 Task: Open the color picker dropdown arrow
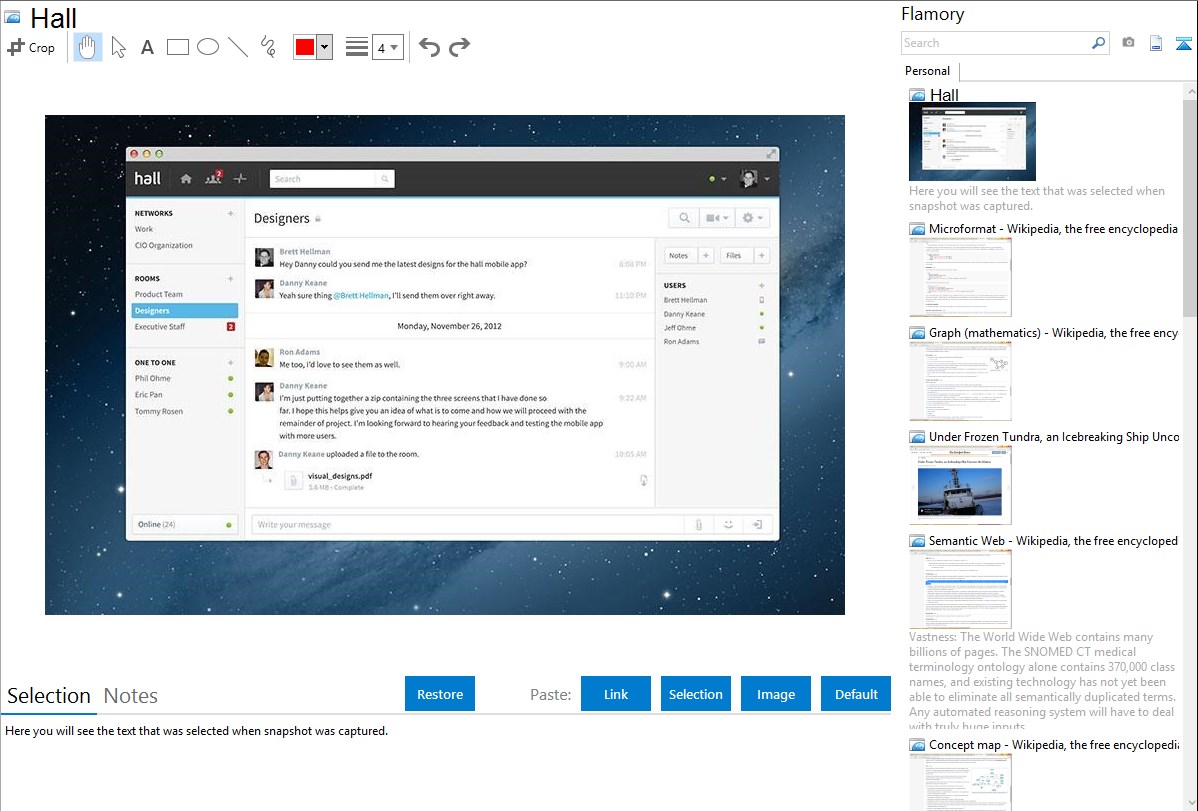[x=324, y=47]
